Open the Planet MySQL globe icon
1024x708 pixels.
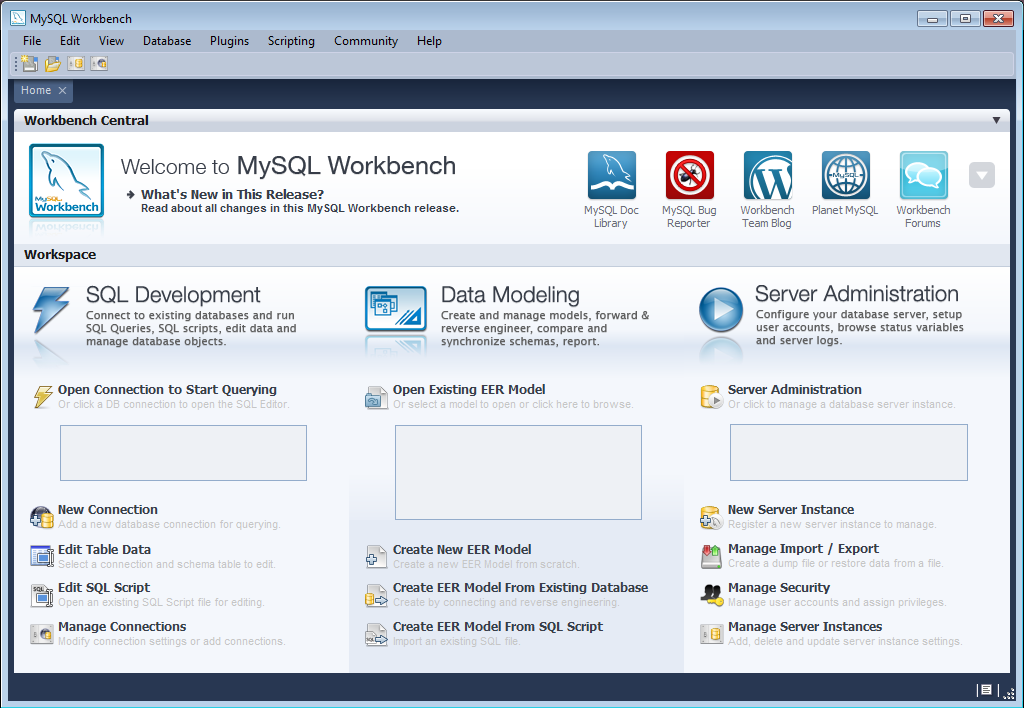coord(846,175)
